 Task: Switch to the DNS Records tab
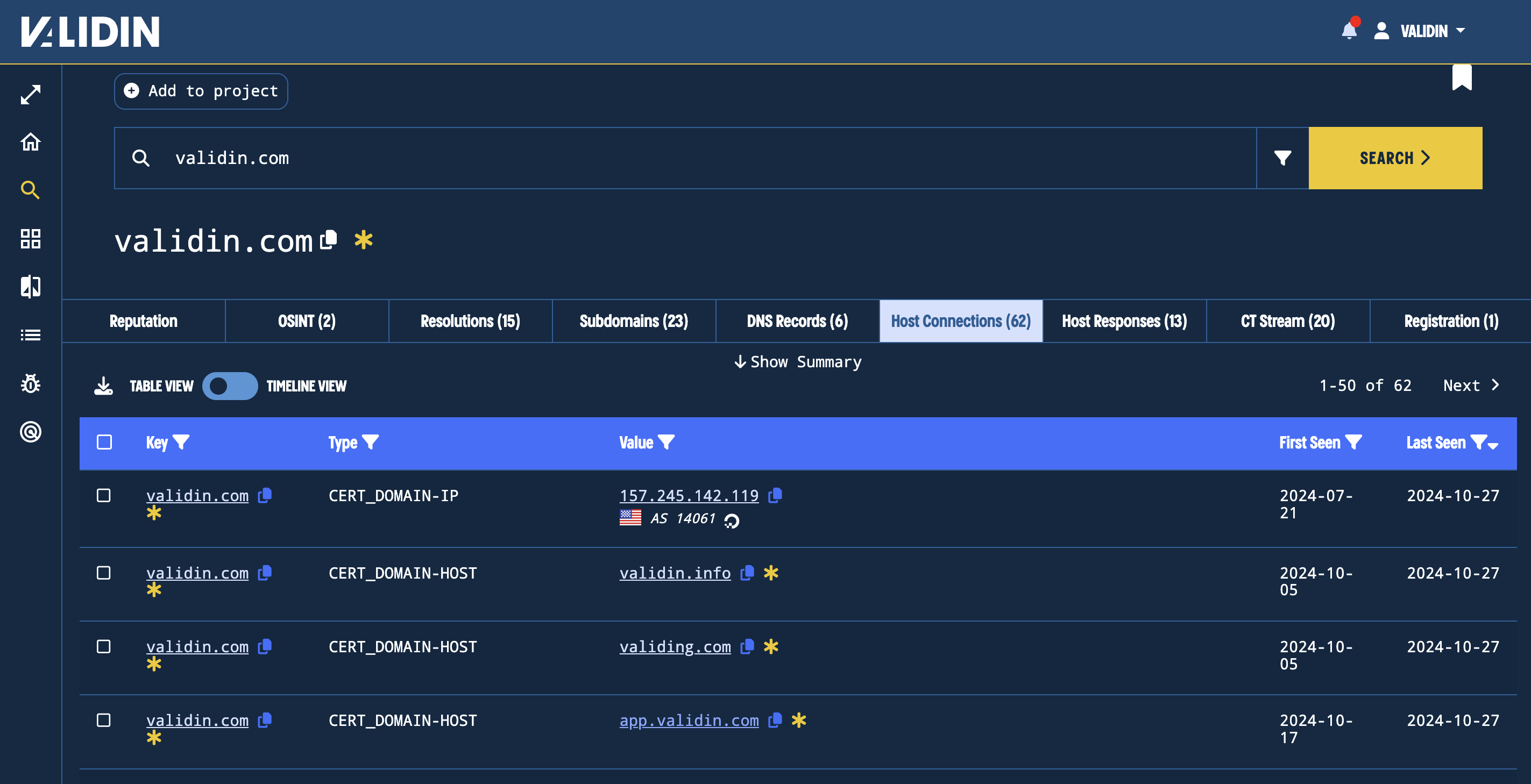796,320
